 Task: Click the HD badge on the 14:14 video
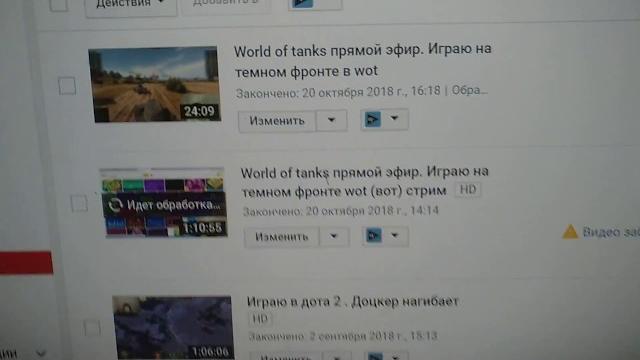click(x=468, y=189)
